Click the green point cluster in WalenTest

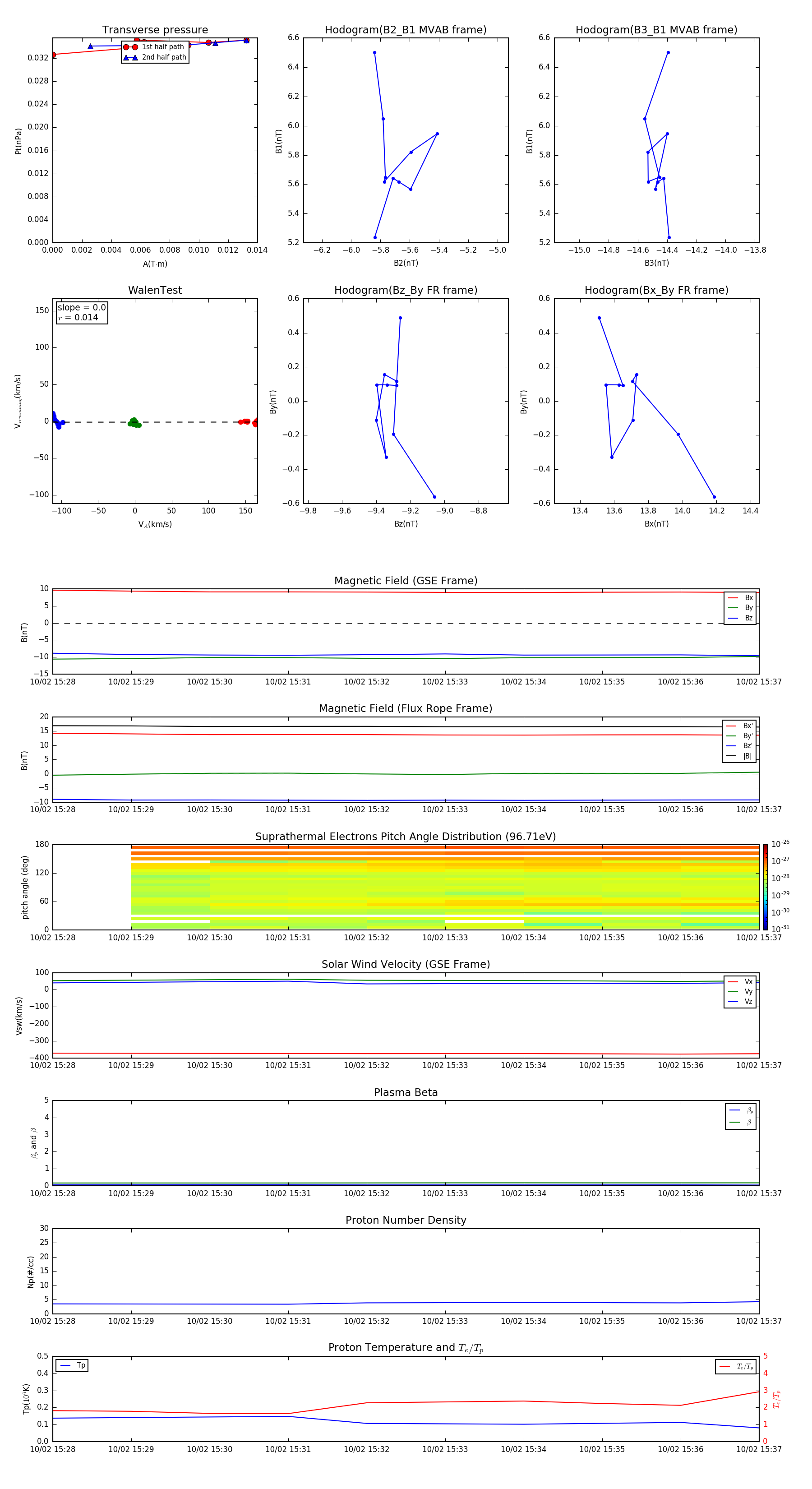(x=134, y=422)
